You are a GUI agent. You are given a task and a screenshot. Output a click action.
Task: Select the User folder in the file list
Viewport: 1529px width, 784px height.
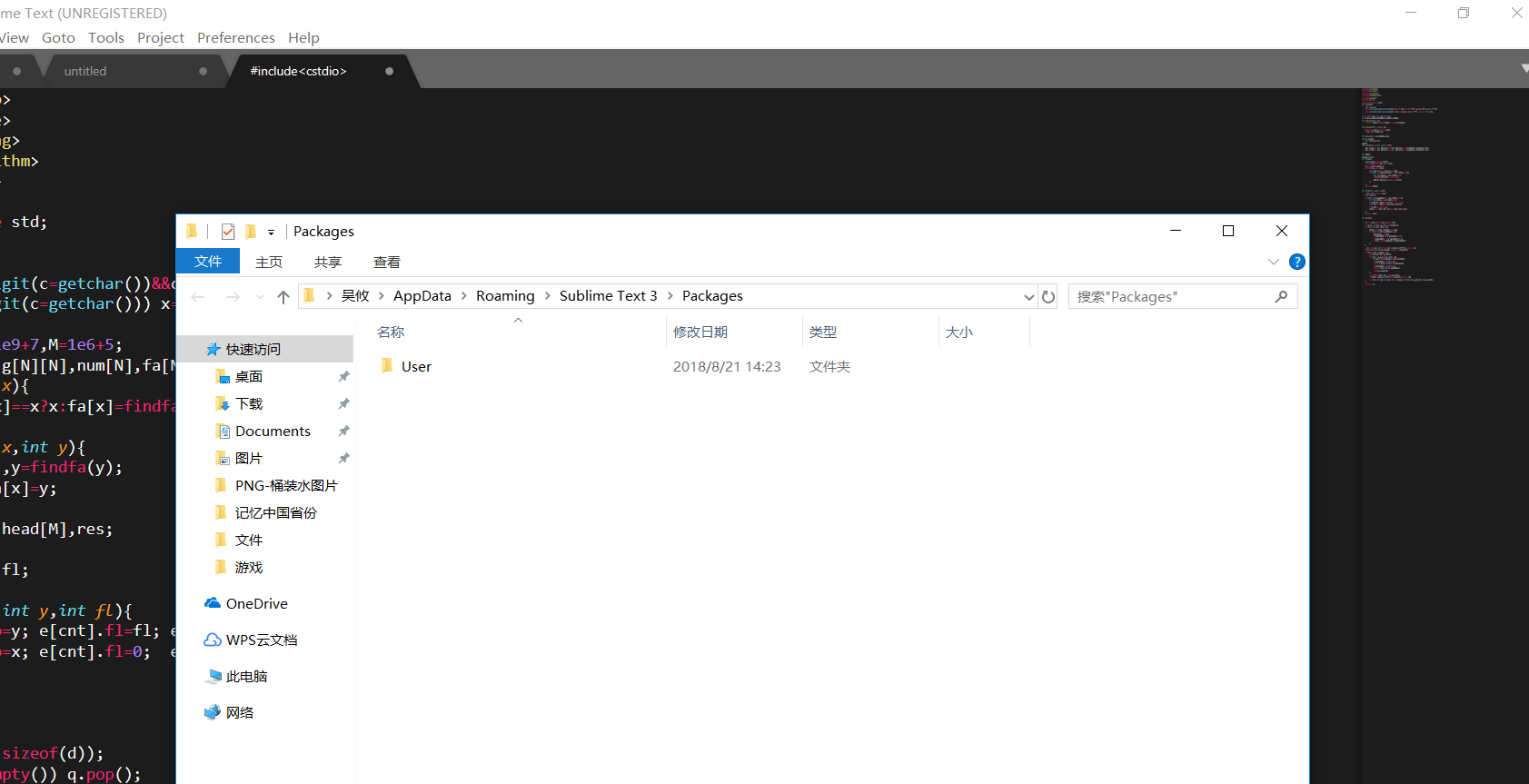416,366
